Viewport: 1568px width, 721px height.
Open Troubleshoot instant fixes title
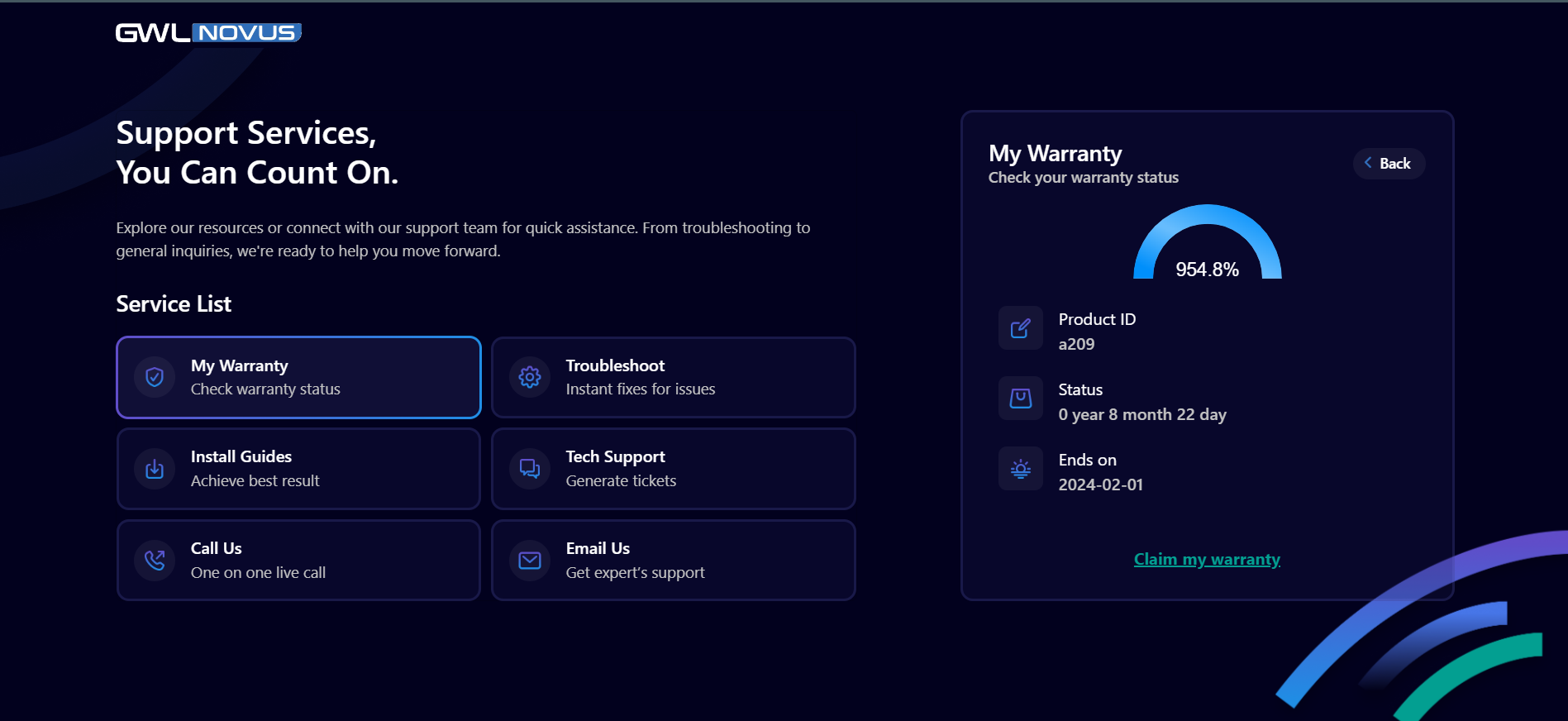pos(615,365)
